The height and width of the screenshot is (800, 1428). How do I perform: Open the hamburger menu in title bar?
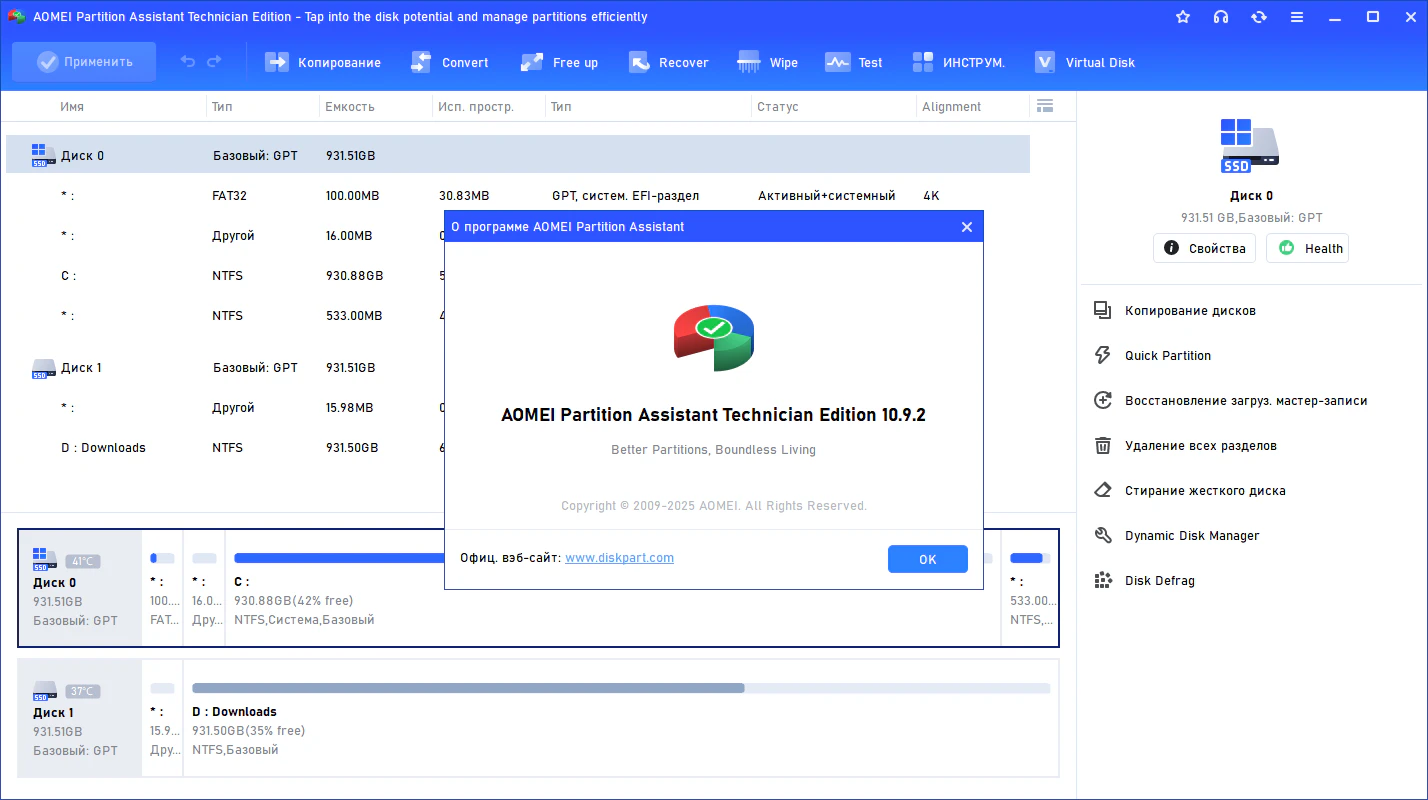[x=1297, y=17]
